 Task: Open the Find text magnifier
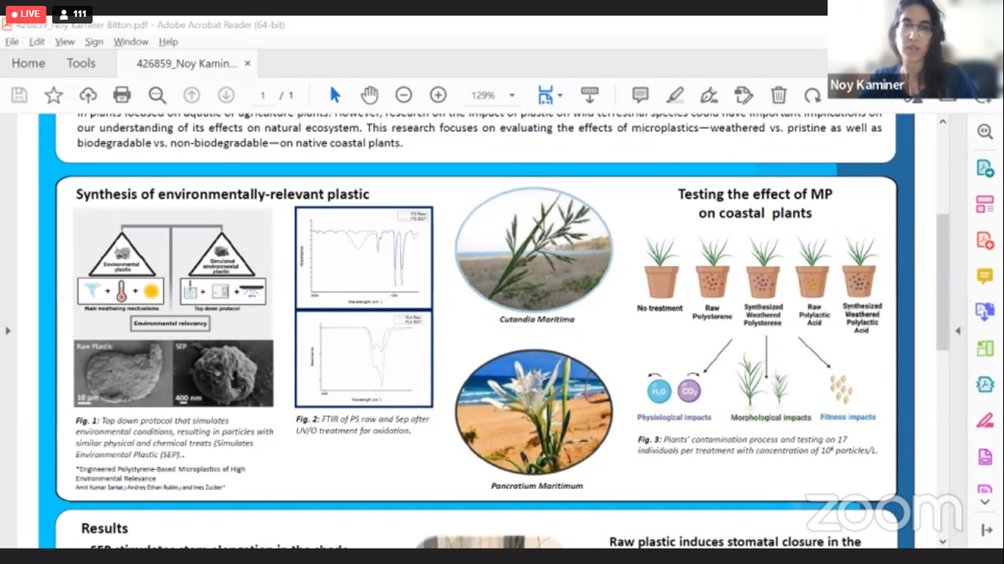[x=157, y=95]
